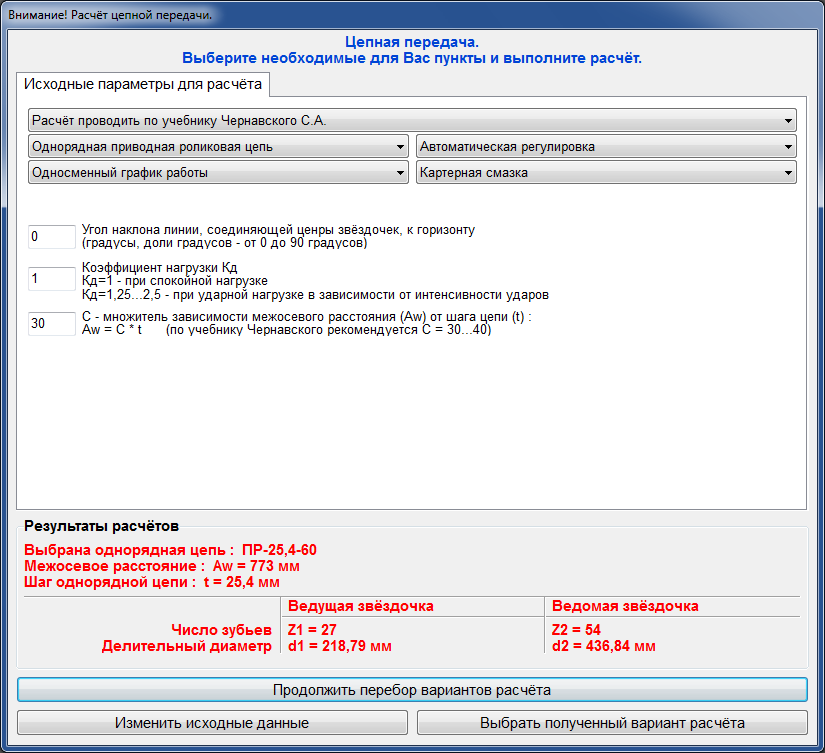This screenshot has height=753, width=825.
Task: Click the C multiplier input field
Action: pos(52,324)
